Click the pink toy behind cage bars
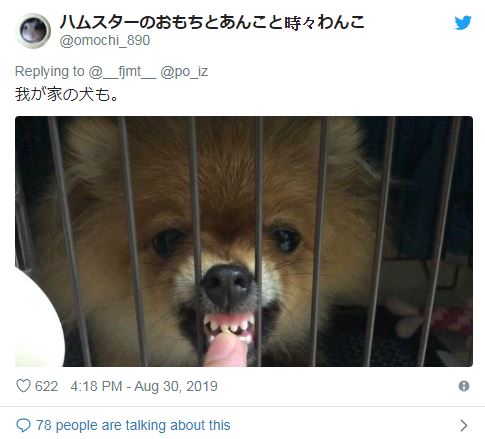Viewport: 485px width, 439px height. tap(433, 316)
